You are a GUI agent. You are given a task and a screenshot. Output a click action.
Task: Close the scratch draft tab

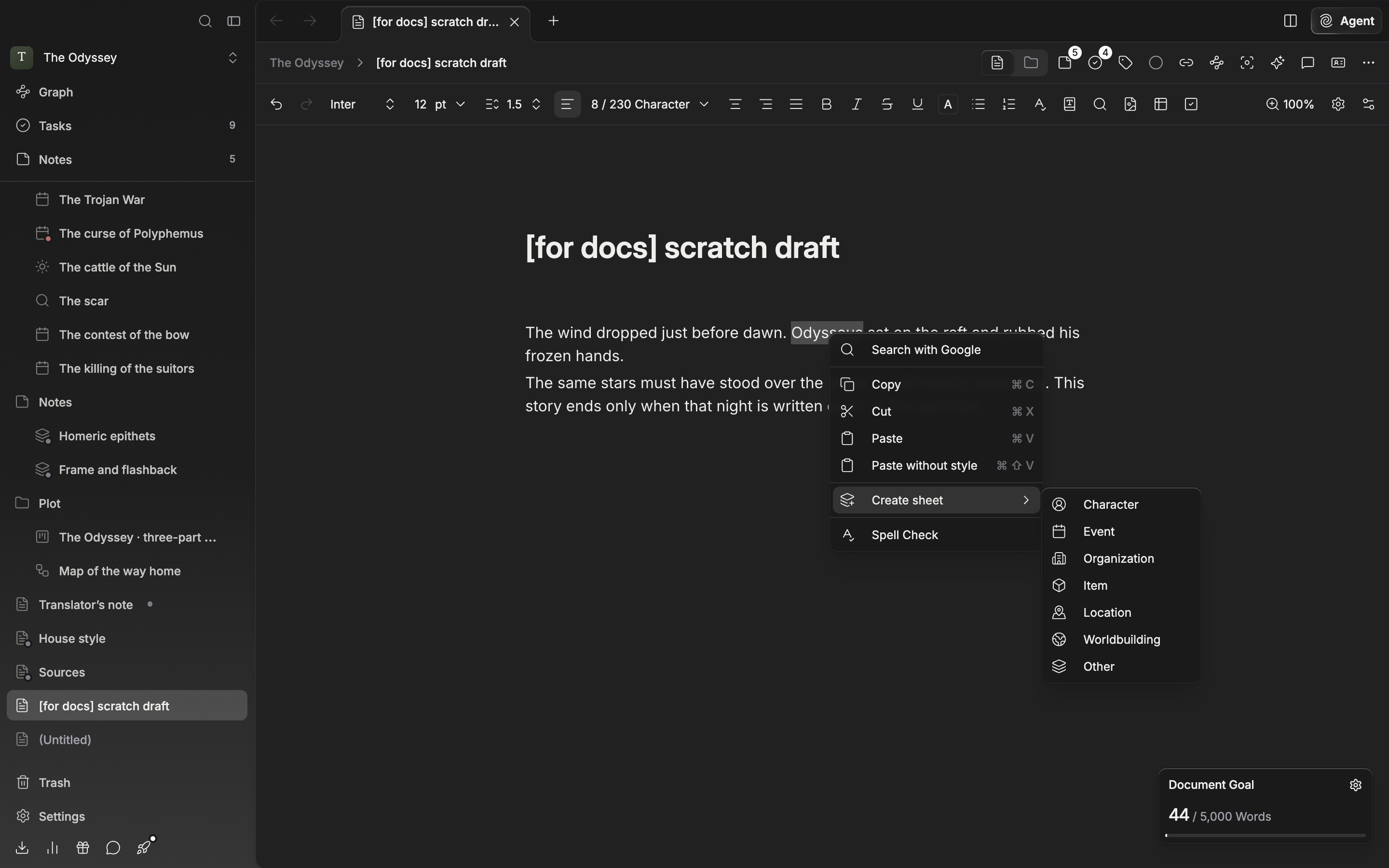point(515,22)
